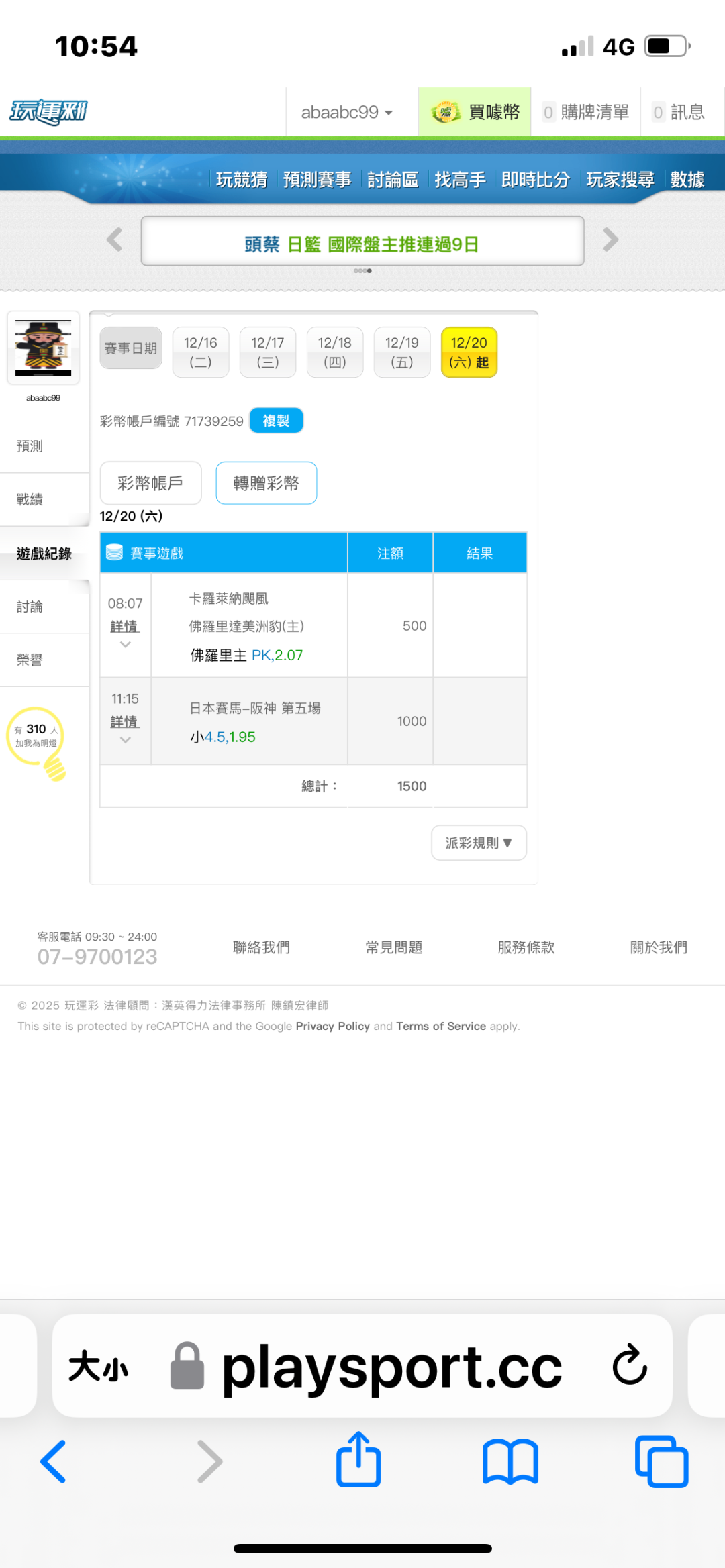Show previous banner with left arrow

115,240
